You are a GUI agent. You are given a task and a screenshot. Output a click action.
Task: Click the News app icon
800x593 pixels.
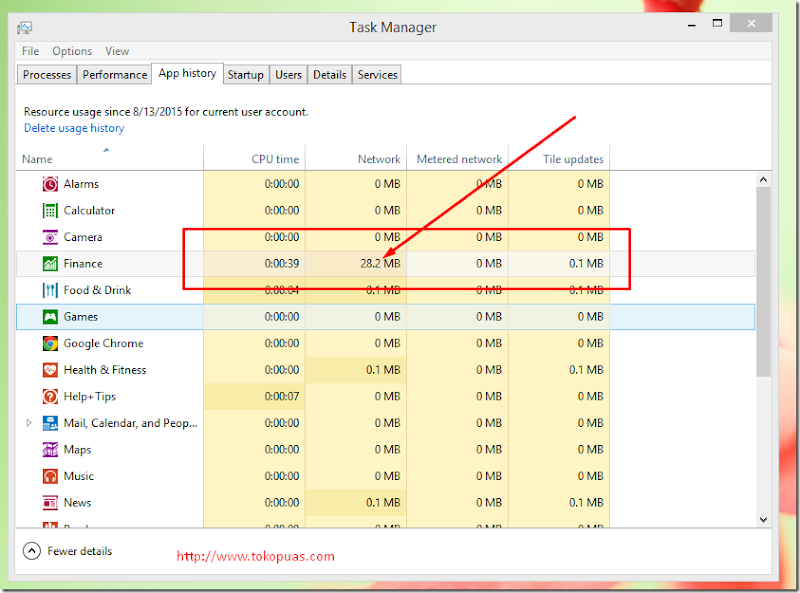tap(50, 502)
